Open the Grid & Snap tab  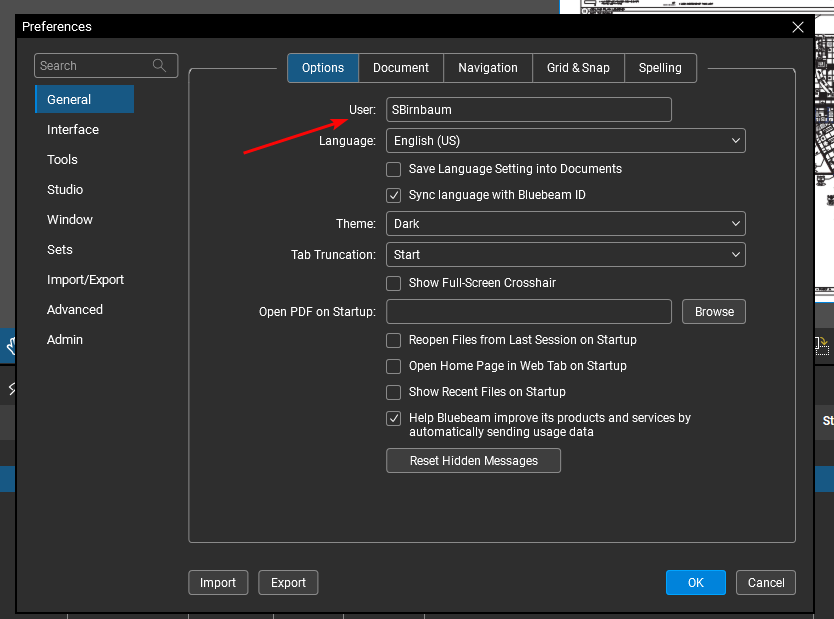578,68
